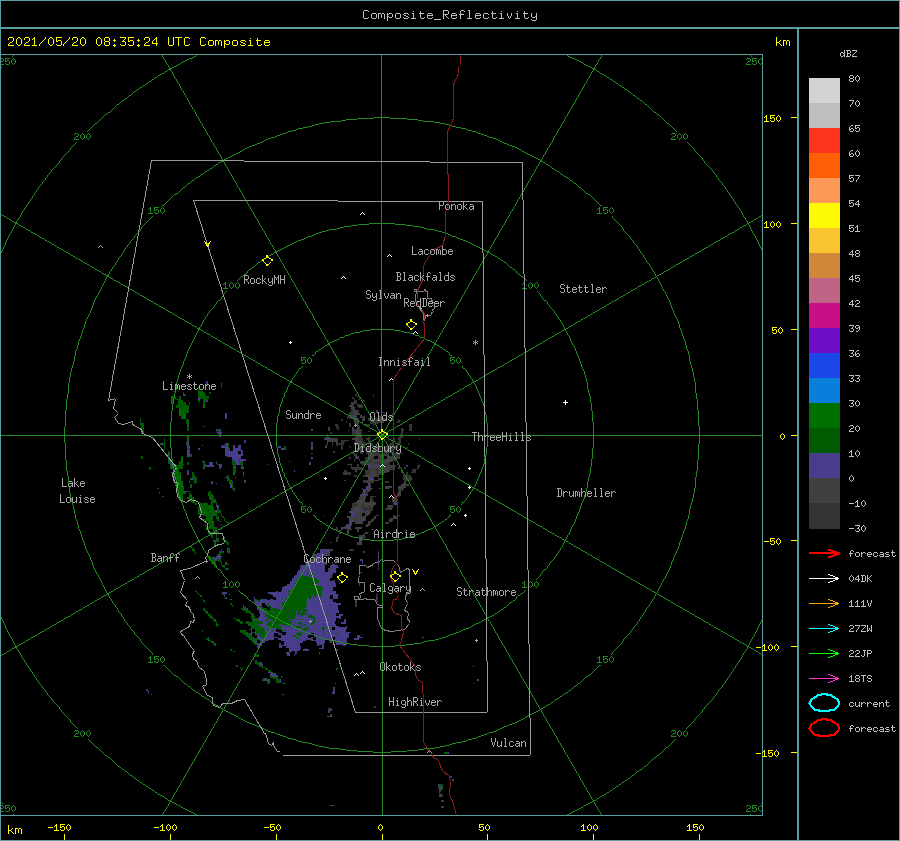900x841 pixels.
Task: Select the Strathmore label
Action: 486,592
